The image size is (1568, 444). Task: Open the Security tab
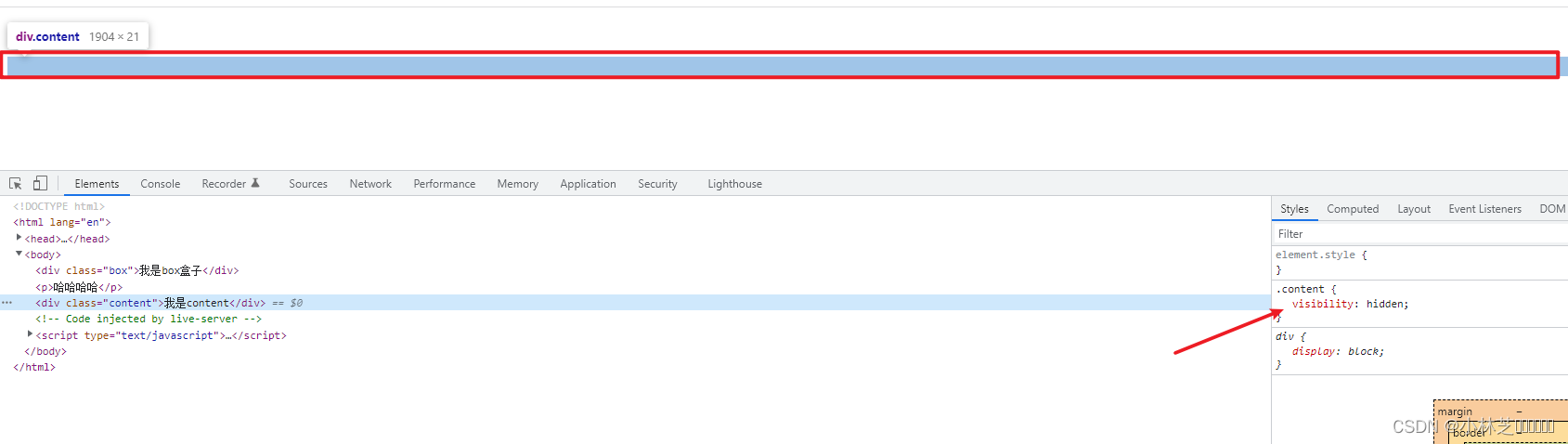[657, 184]
